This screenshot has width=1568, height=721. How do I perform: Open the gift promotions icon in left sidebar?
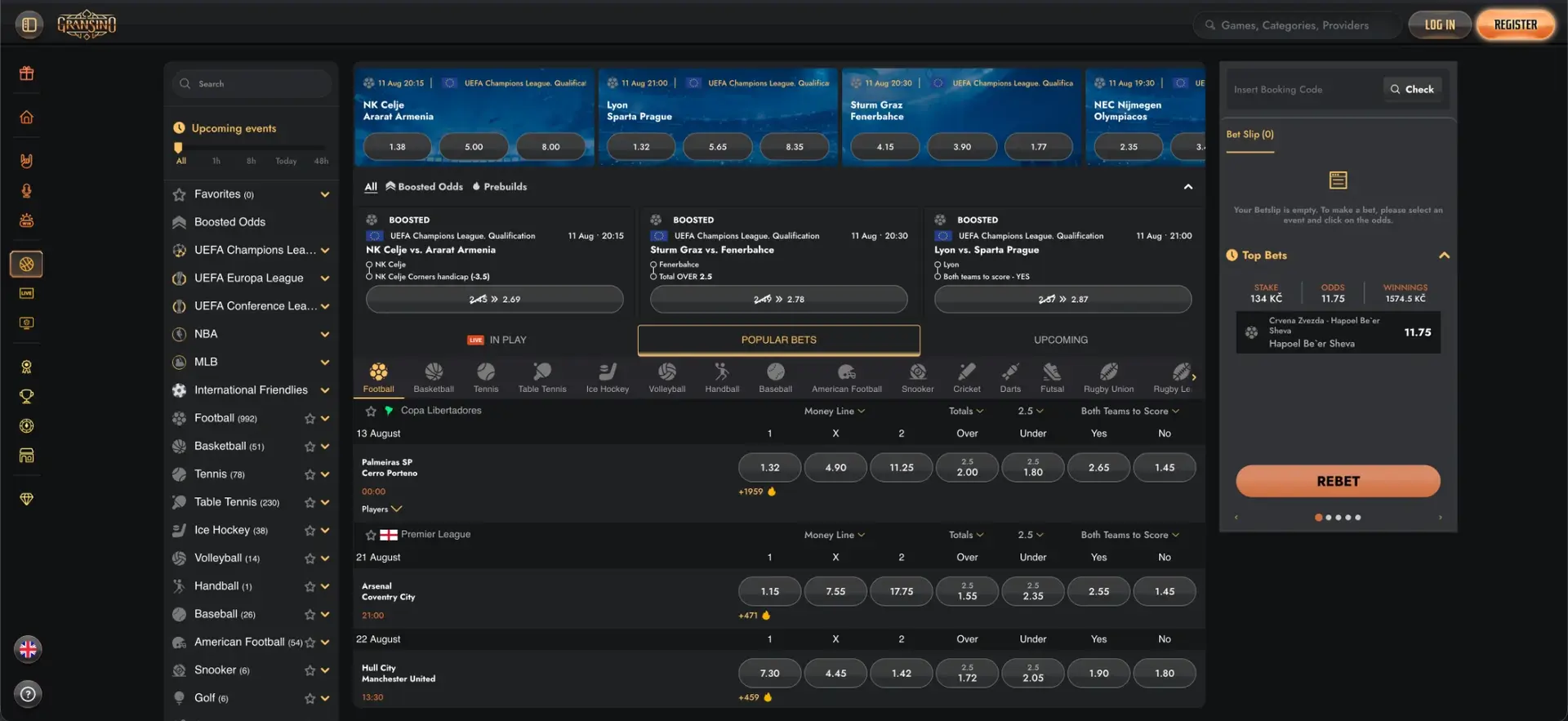pyautogui.click(x=27, y=73)
